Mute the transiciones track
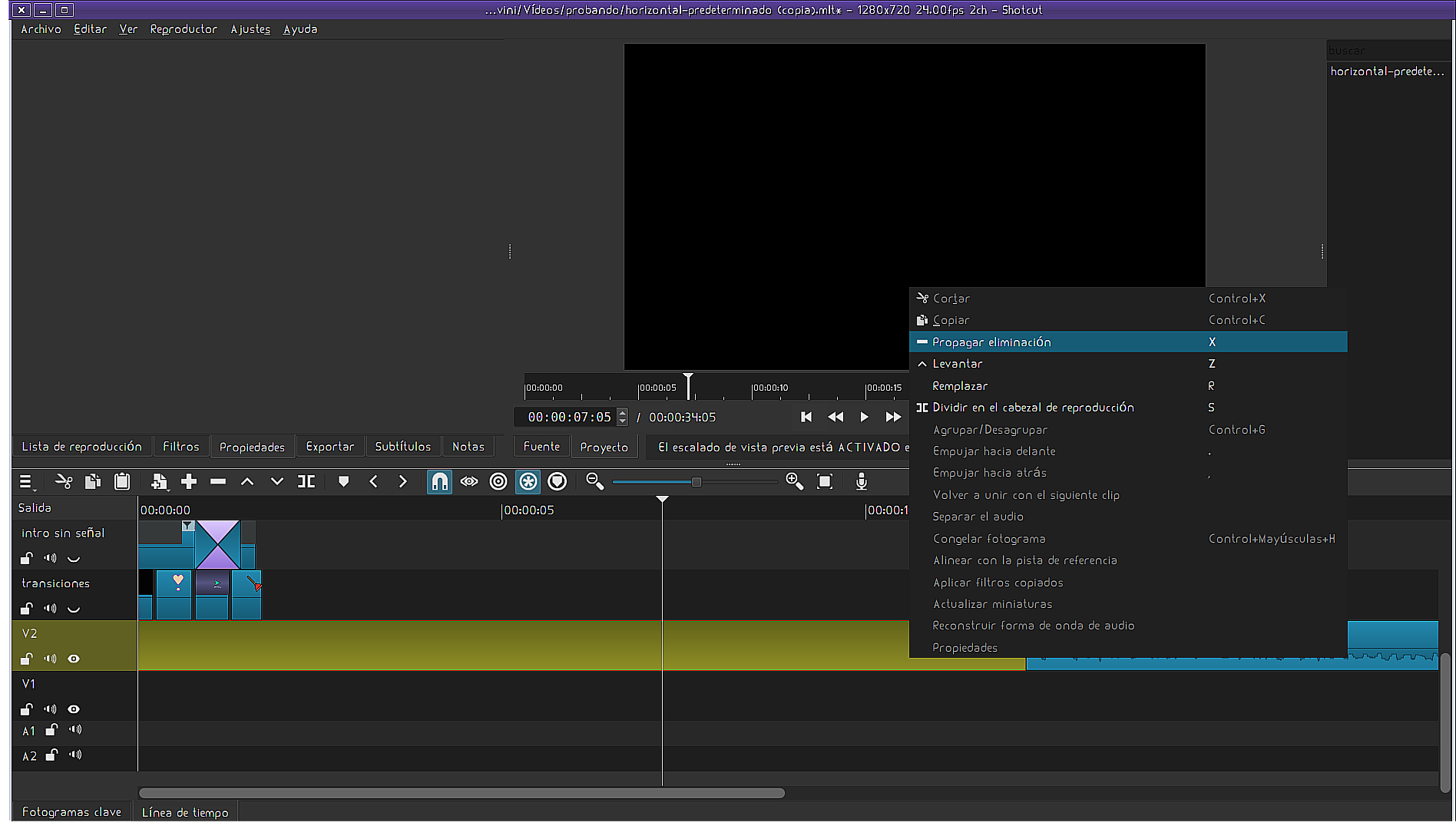1456x829 pixels. [51, 609]
